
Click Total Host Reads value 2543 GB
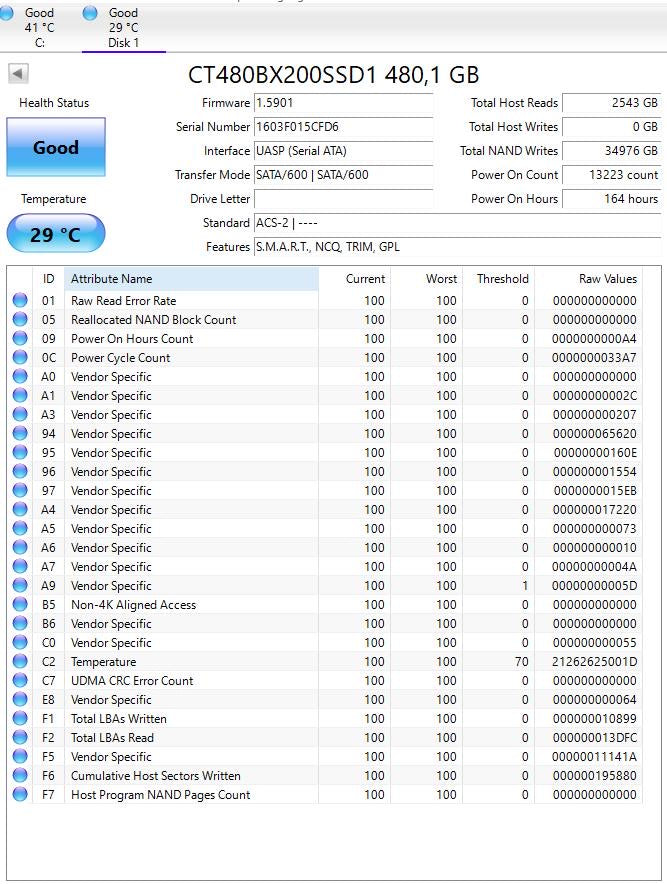pyautogui.click(x=611, y=103)
